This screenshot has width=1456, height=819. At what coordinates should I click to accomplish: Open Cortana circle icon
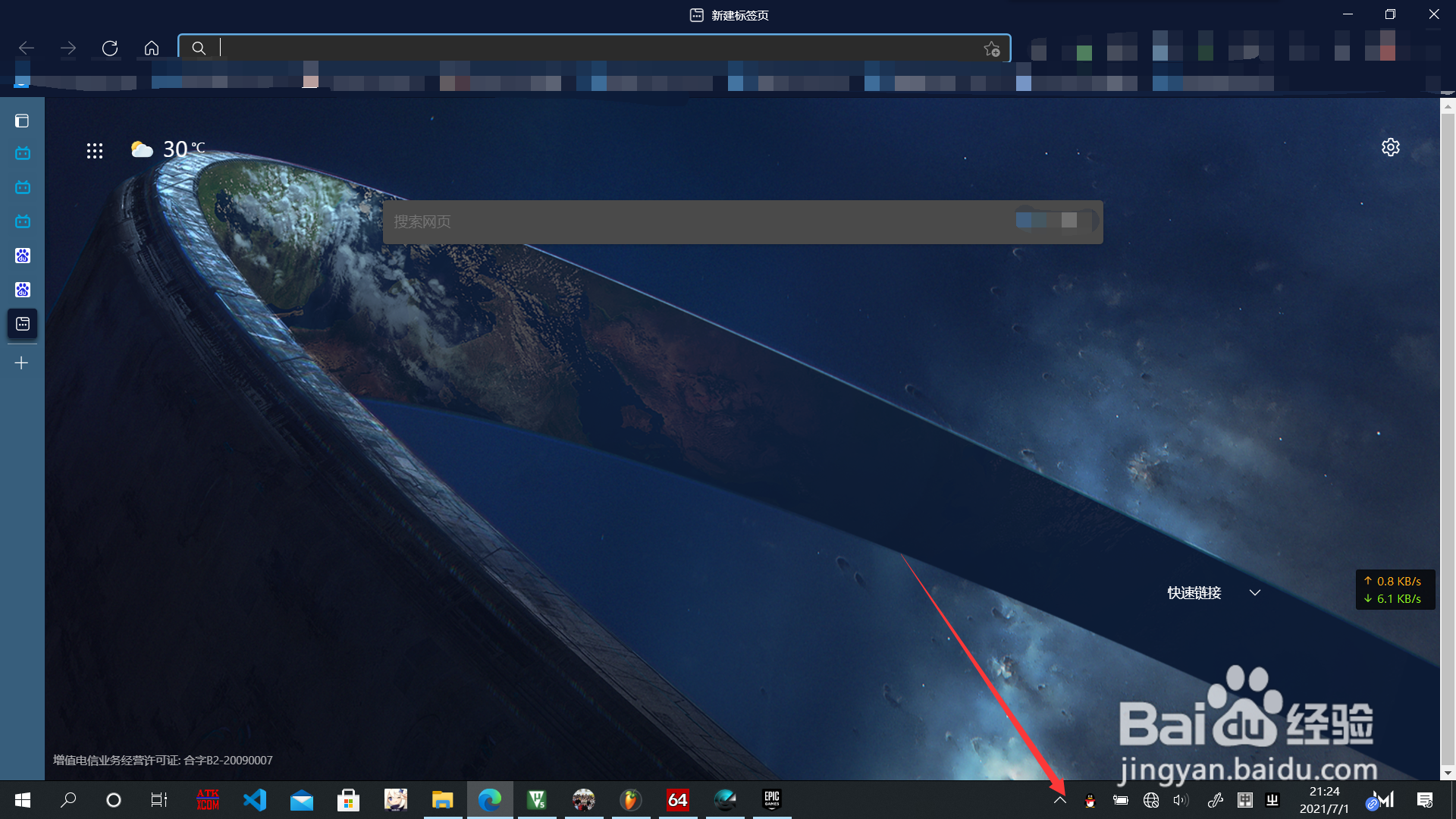coord(114,800)
